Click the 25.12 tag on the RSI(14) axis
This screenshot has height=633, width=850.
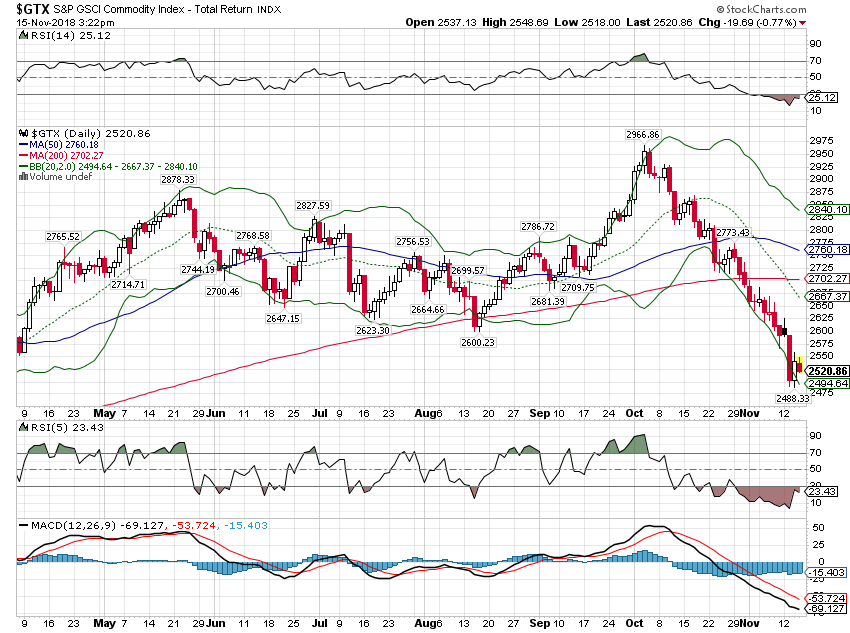point(822,98)
